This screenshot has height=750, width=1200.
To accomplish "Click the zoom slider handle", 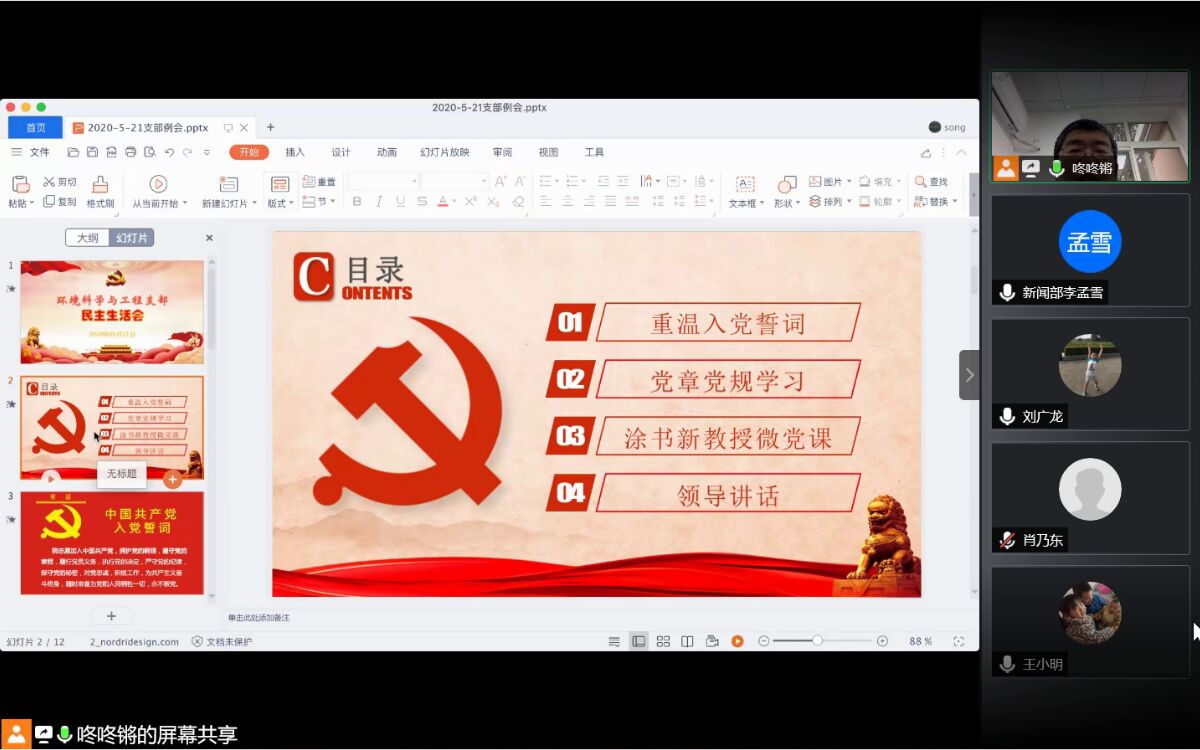I will point(817,641).
